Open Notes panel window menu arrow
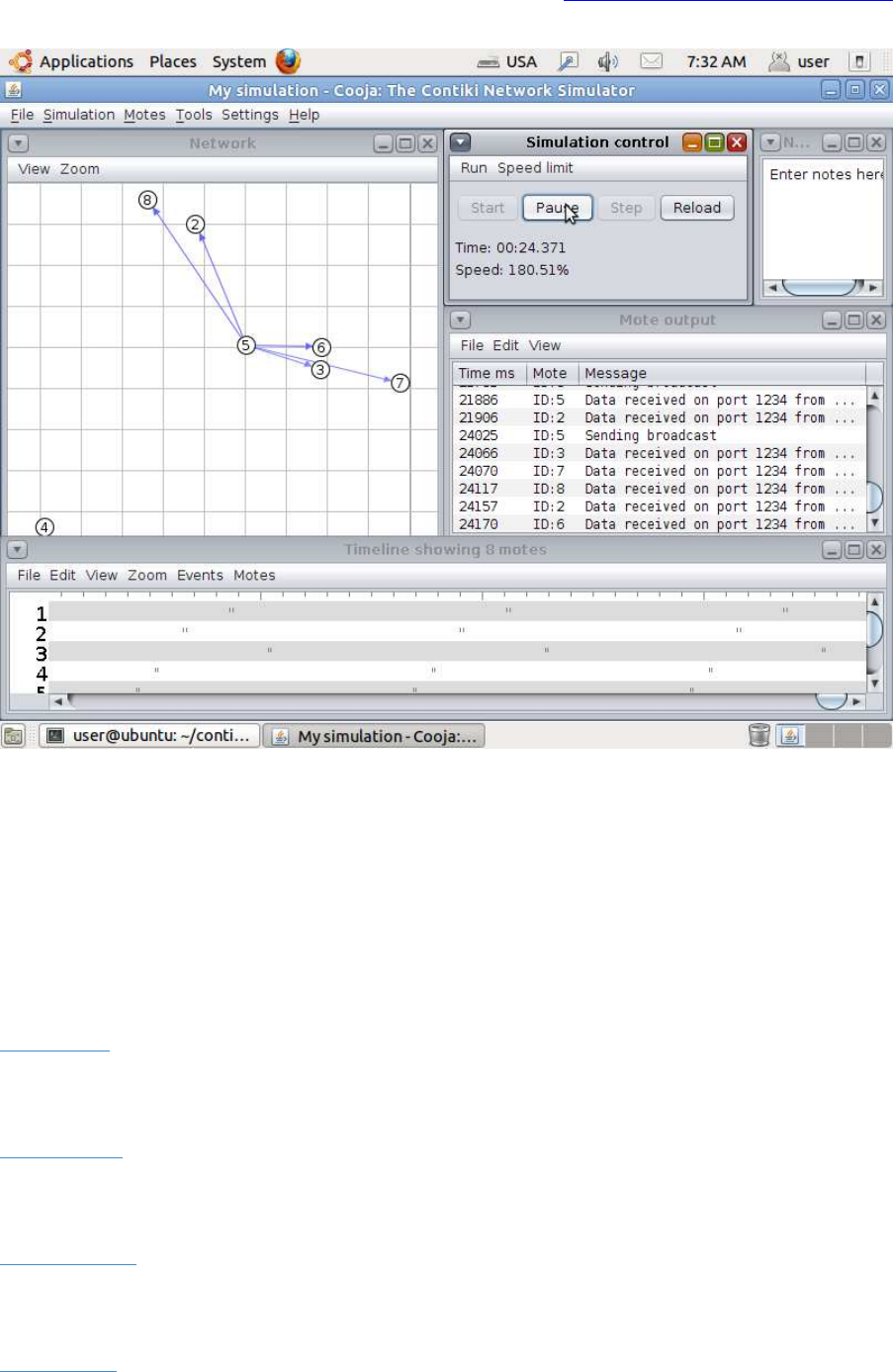Image resolution: width=893 pixels, height=1372 pixels. 771,142
